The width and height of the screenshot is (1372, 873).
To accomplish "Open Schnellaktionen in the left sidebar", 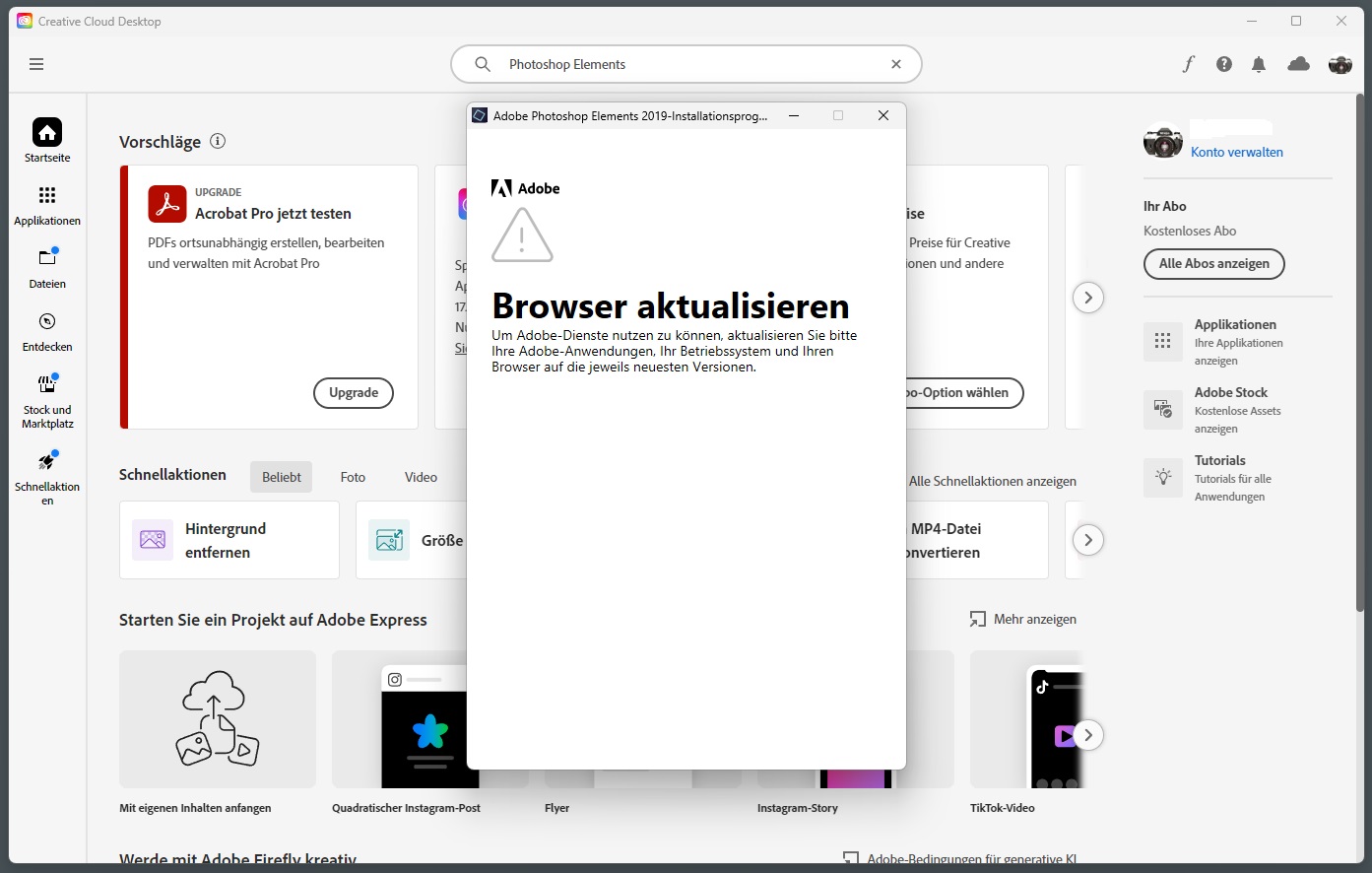I will coord(47,477).
